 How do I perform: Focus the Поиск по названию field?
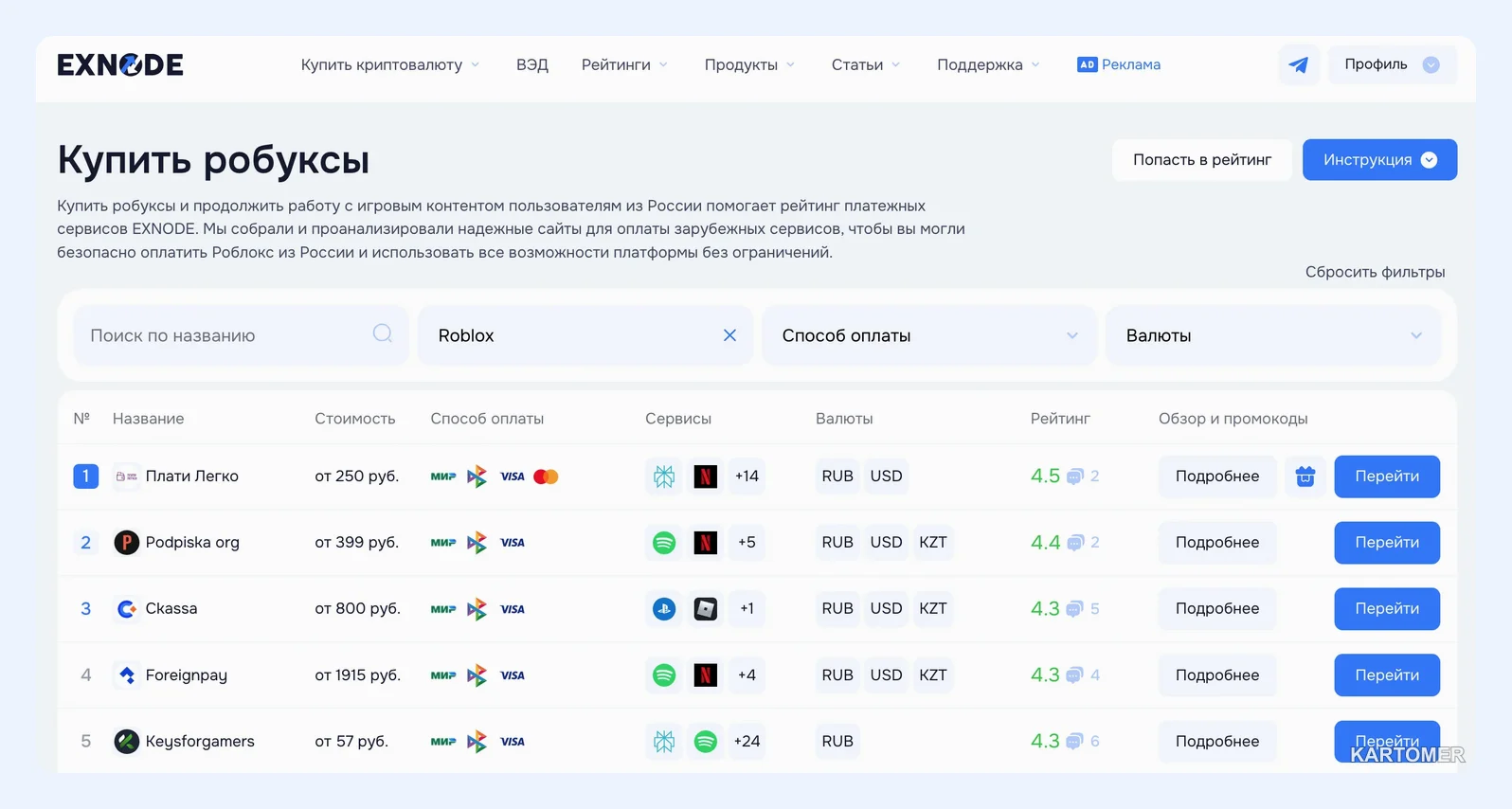coord(241,335)
